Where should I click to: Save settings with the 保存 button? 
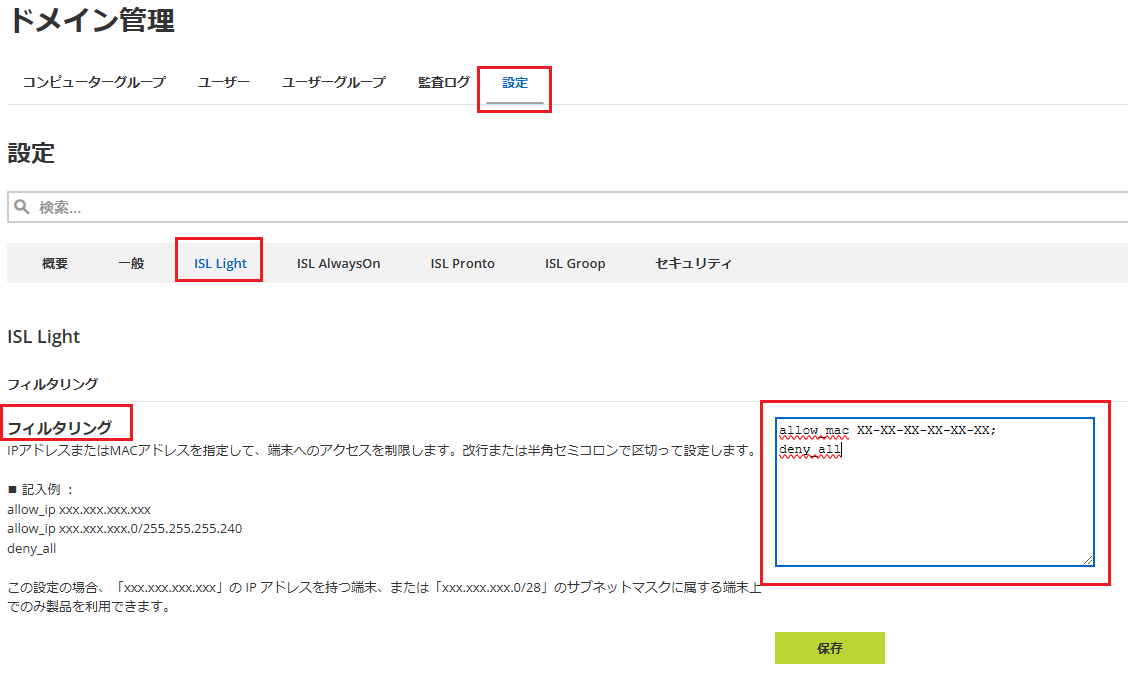(x=830, y=648)
